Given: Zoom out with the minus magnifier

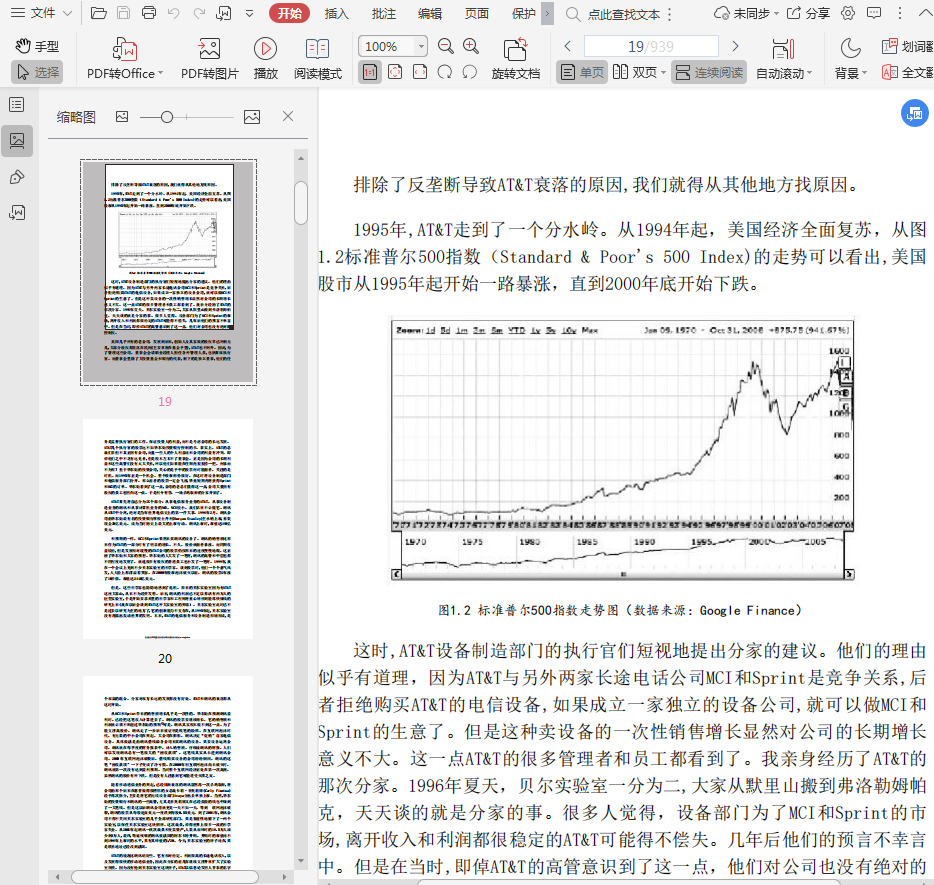Looking at the screenshot, I should coord(446,46).
